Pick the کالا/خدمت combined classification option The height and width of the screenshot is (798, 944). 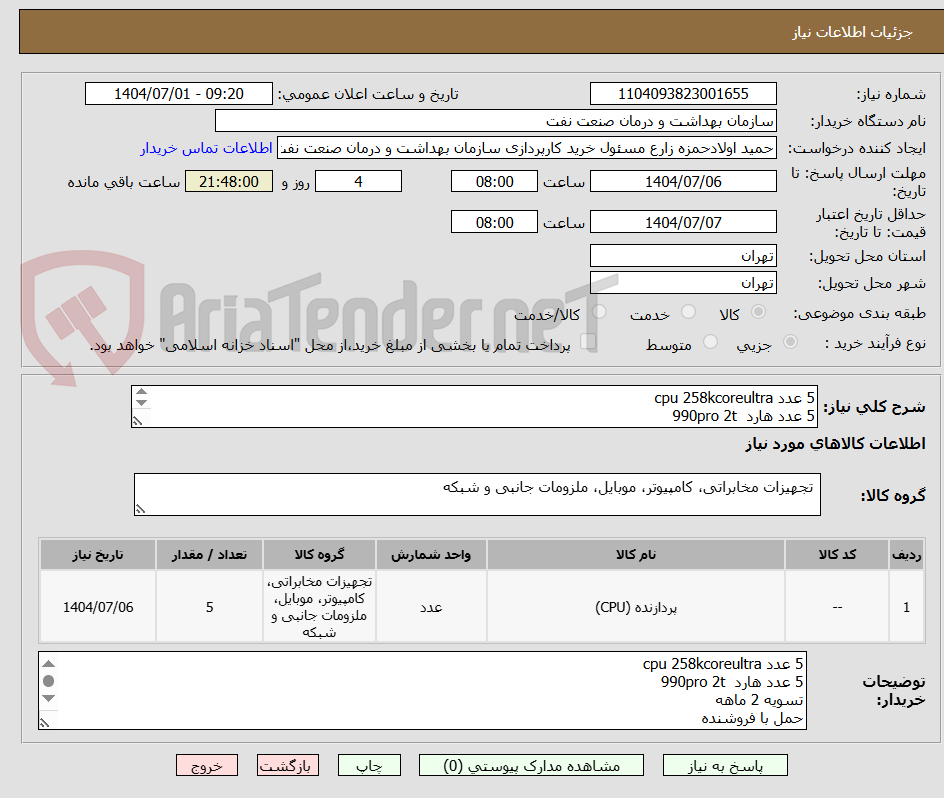tap(599, 311)
